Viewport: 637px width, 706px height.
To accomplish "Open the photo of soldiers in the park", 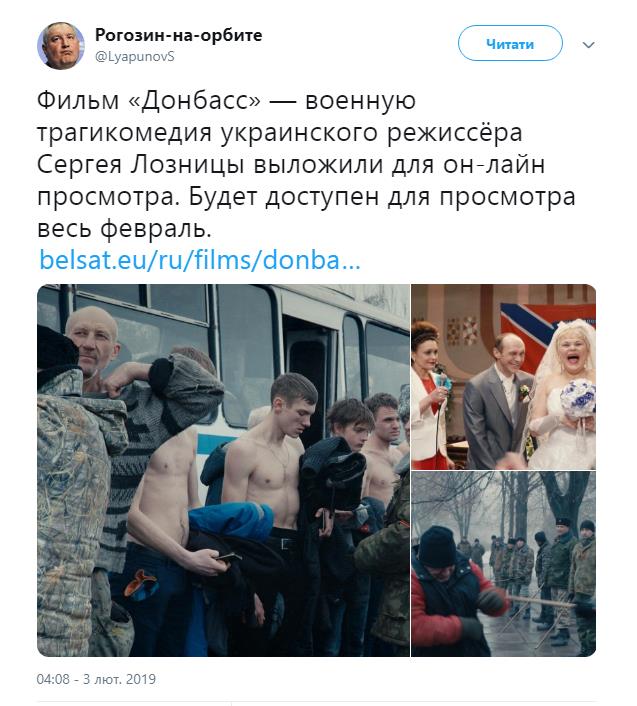I will [504, 564].
